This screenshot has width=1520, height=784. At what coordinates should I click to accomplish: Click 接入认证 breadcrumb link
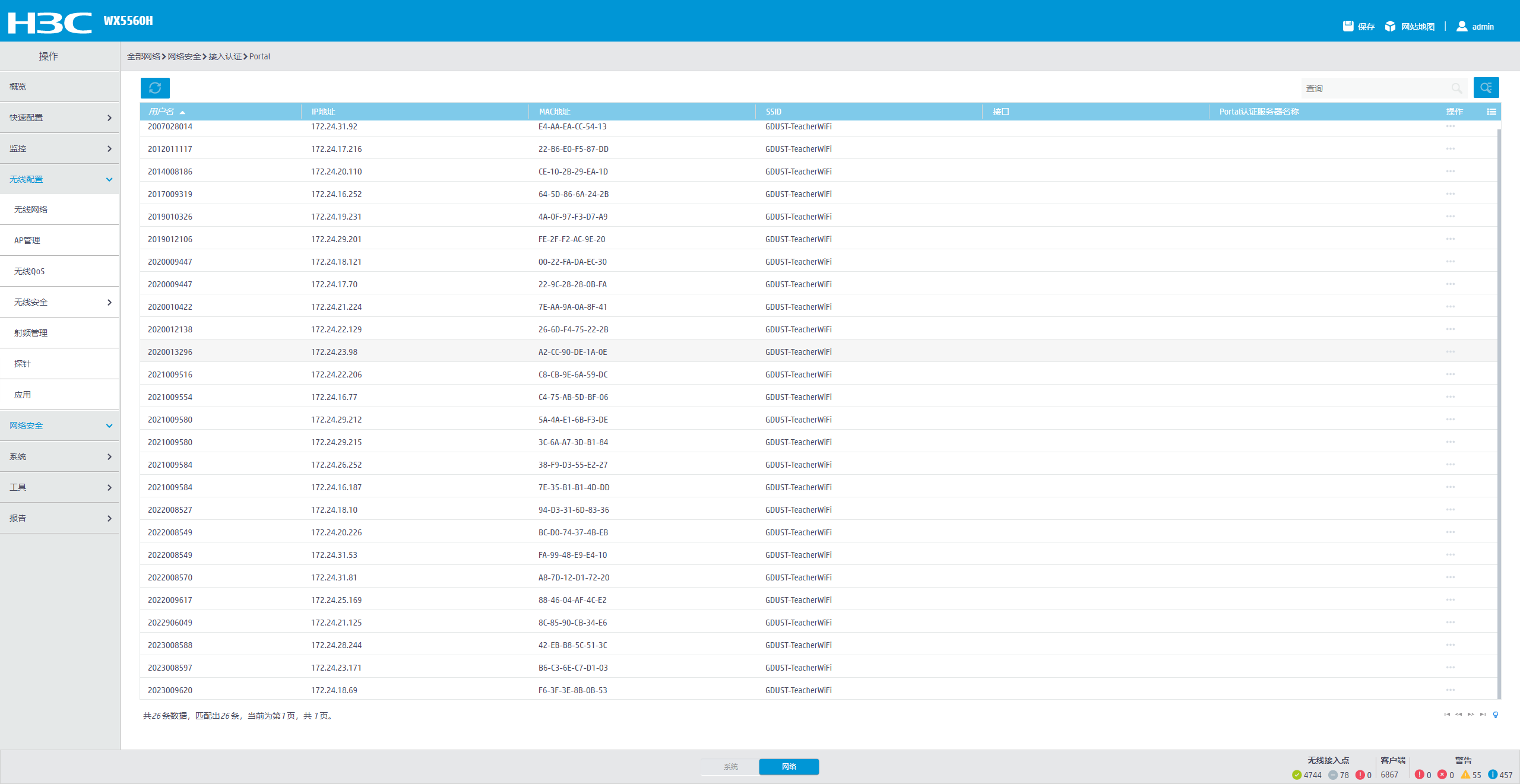click(225, 56)
